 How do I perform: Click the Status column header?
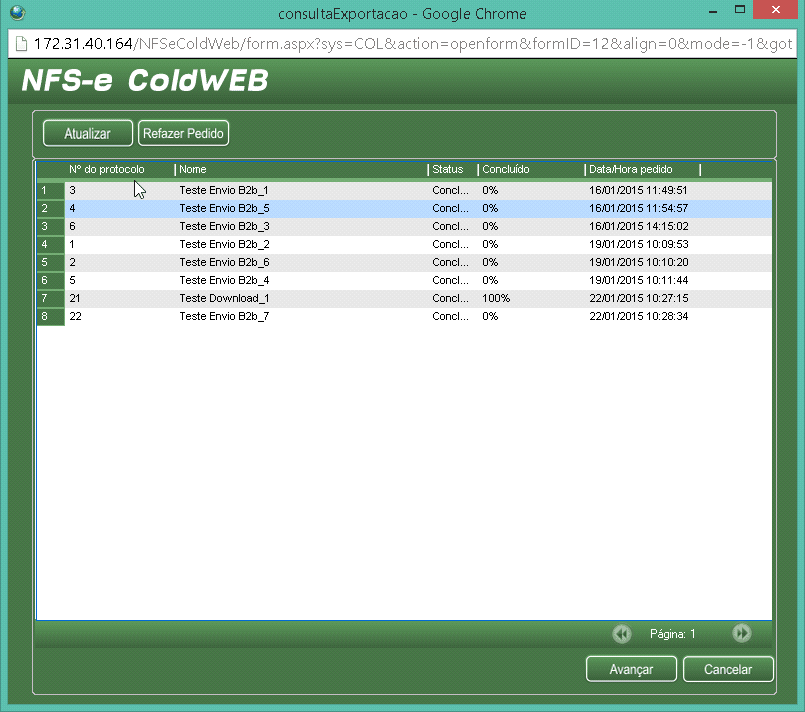(448, 170)
